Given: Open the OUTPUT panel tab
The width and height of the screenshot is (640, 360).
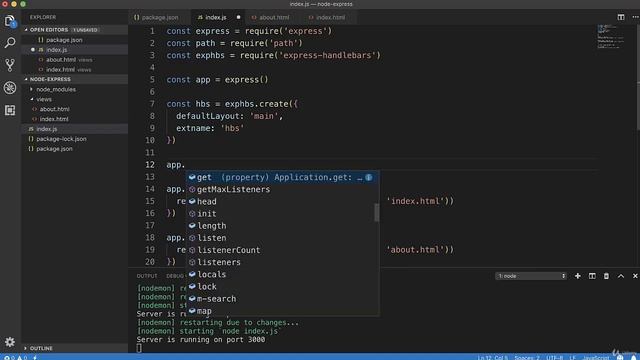Looking at the screenshot, I should click(147, 276).
